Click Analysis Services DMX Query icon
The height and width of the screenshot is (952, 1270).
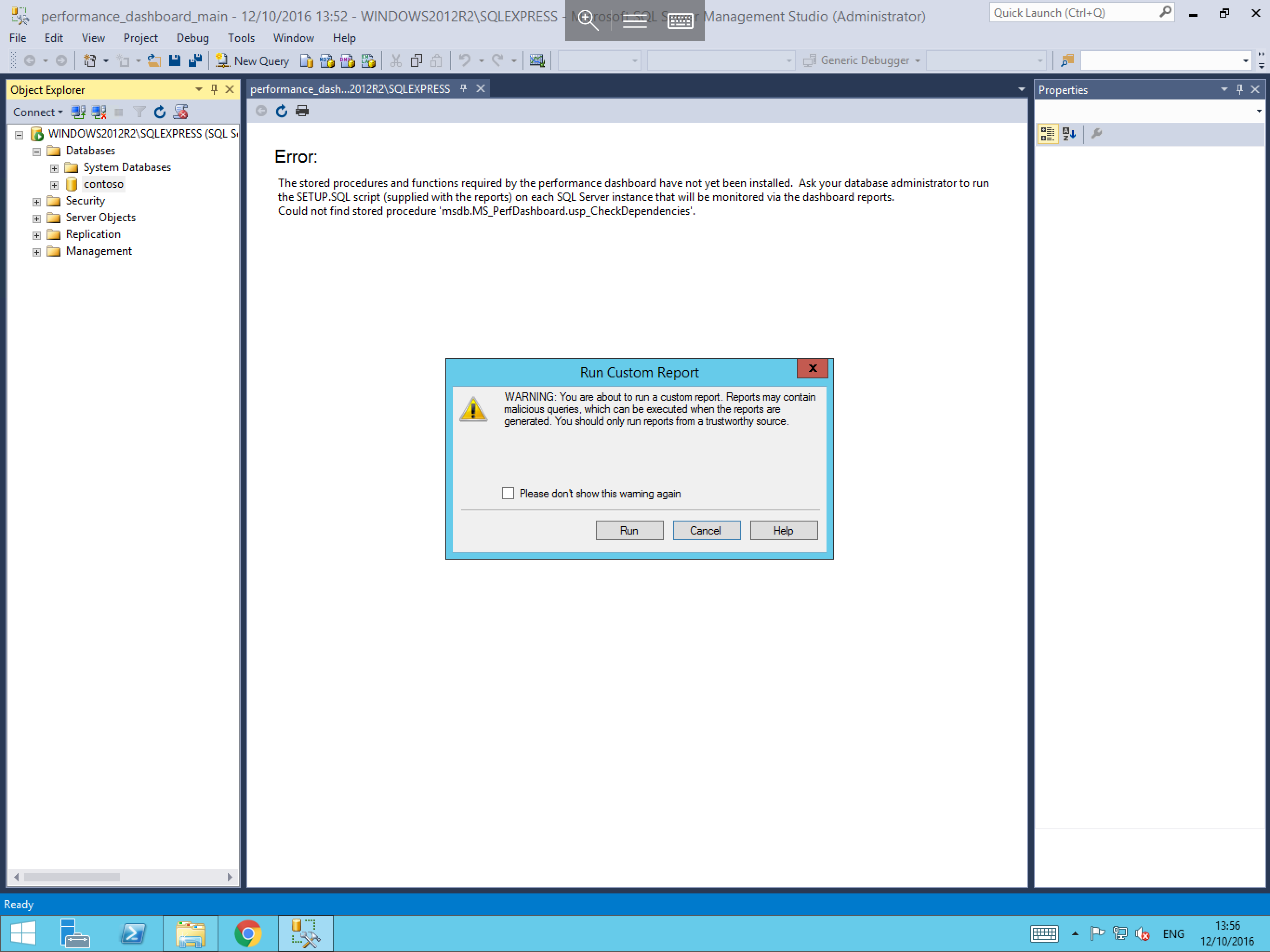pos(348,60)
